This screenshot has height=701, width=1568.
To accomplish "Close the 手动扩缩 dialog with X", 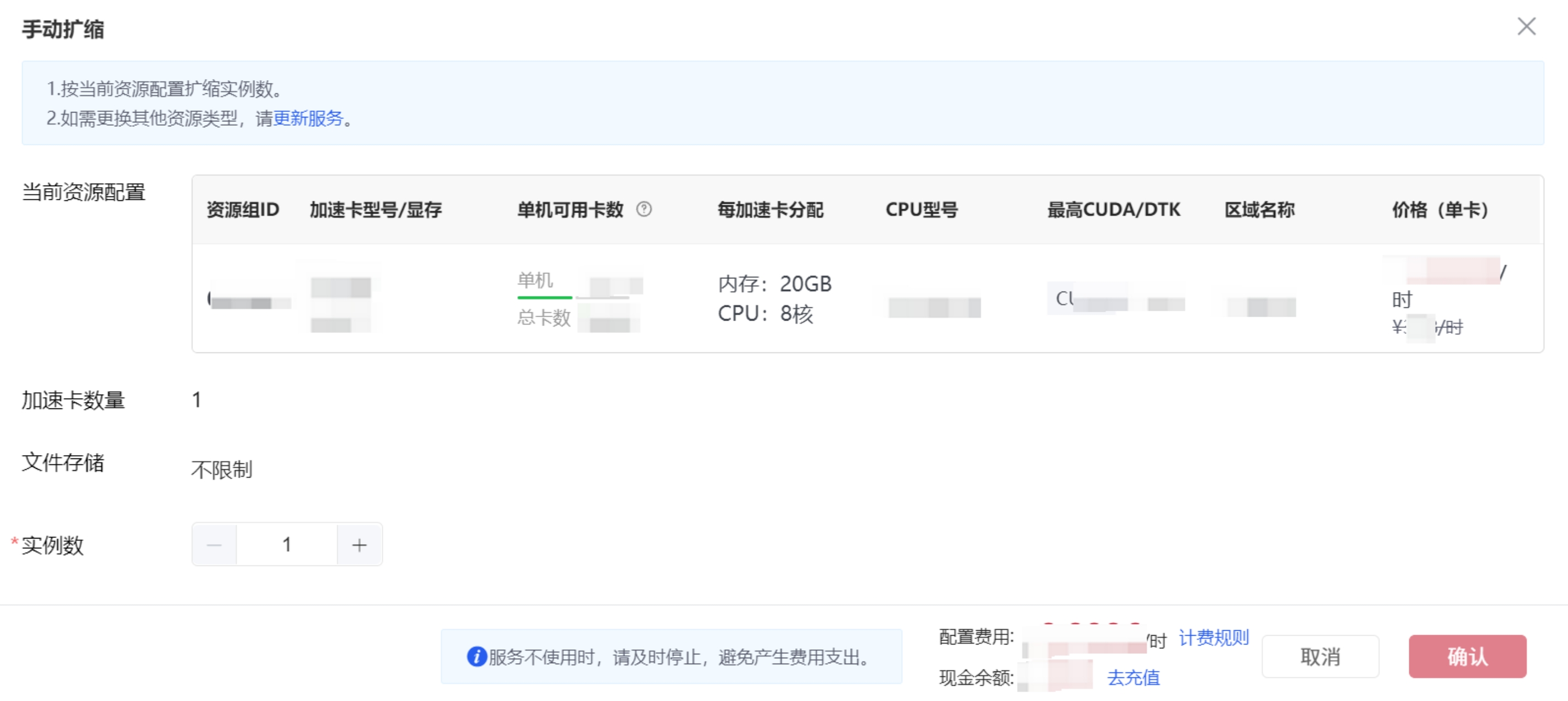I will point(1526,27).
